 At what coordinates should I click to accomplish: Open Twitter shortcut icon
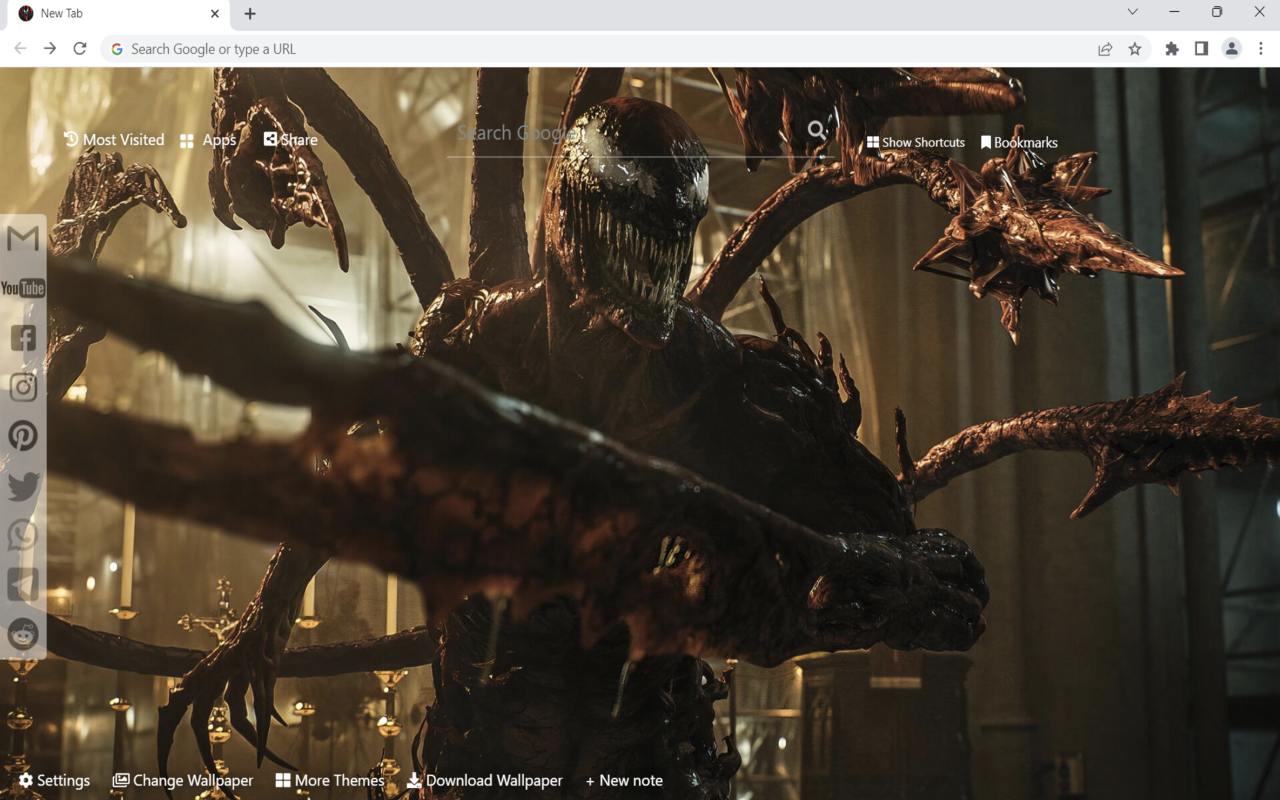(x=23, y=486)
